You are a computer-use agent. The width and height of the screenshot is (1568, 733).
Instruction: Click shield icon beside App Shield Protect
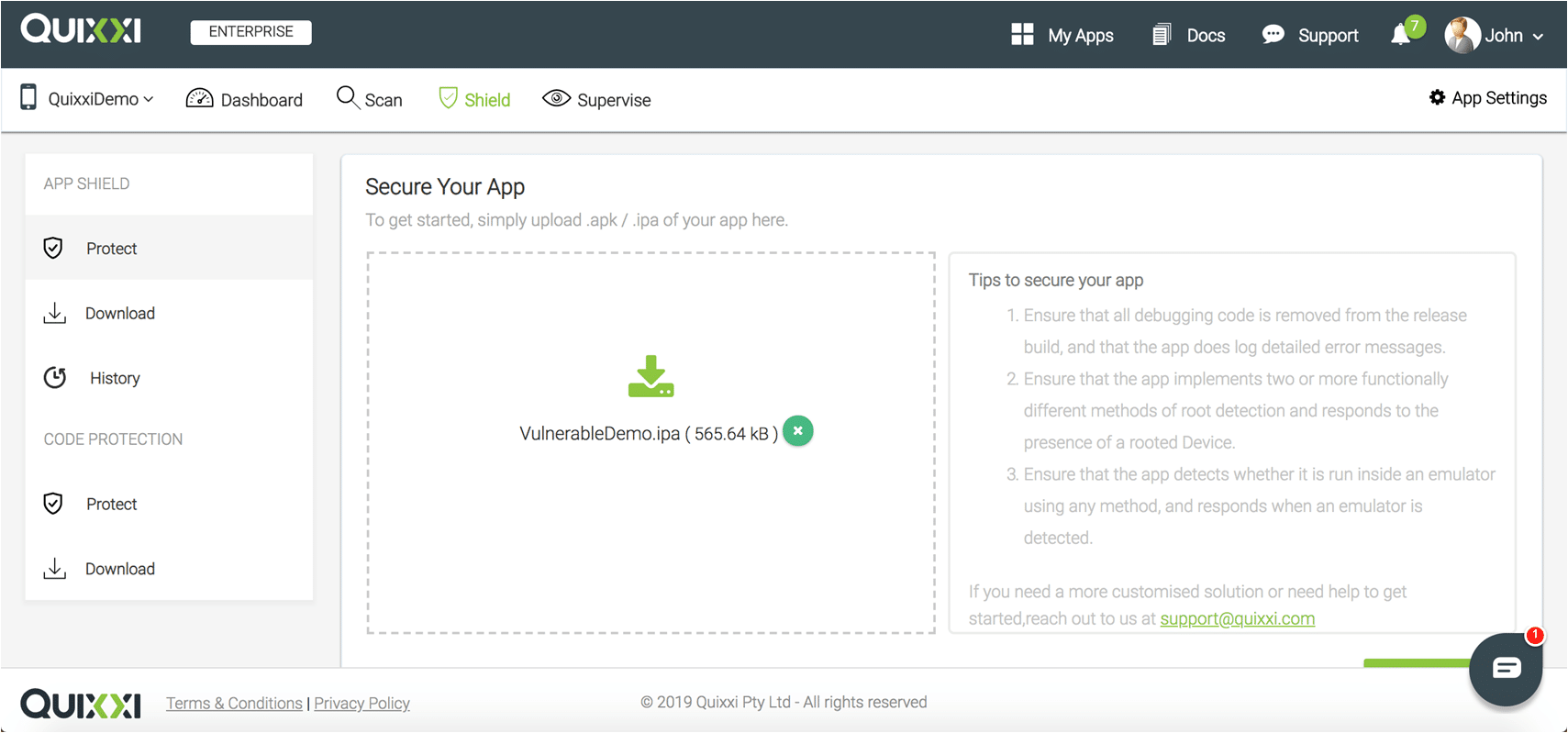[x=53, y=248]
